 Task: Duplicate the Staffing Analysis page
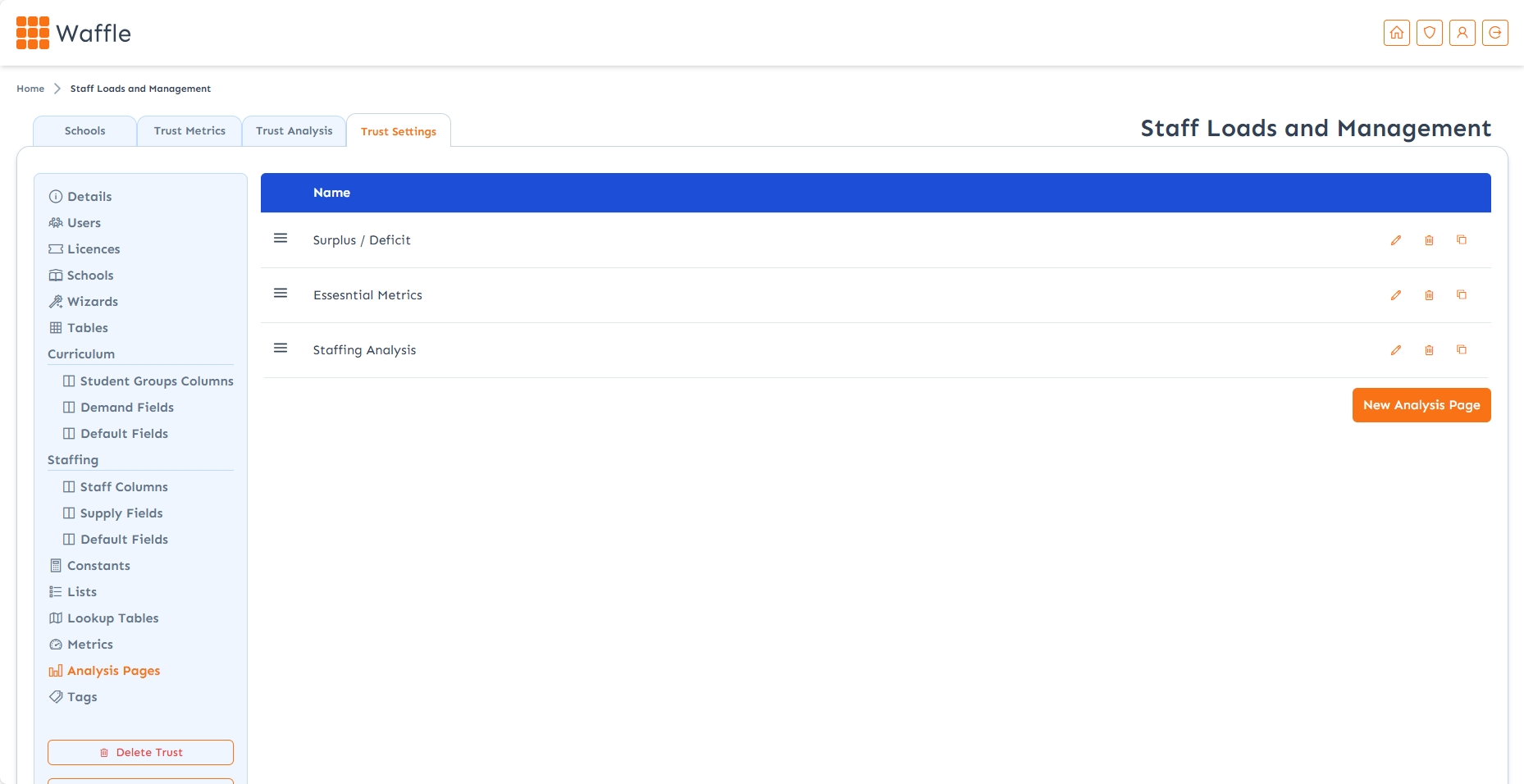1462,350
